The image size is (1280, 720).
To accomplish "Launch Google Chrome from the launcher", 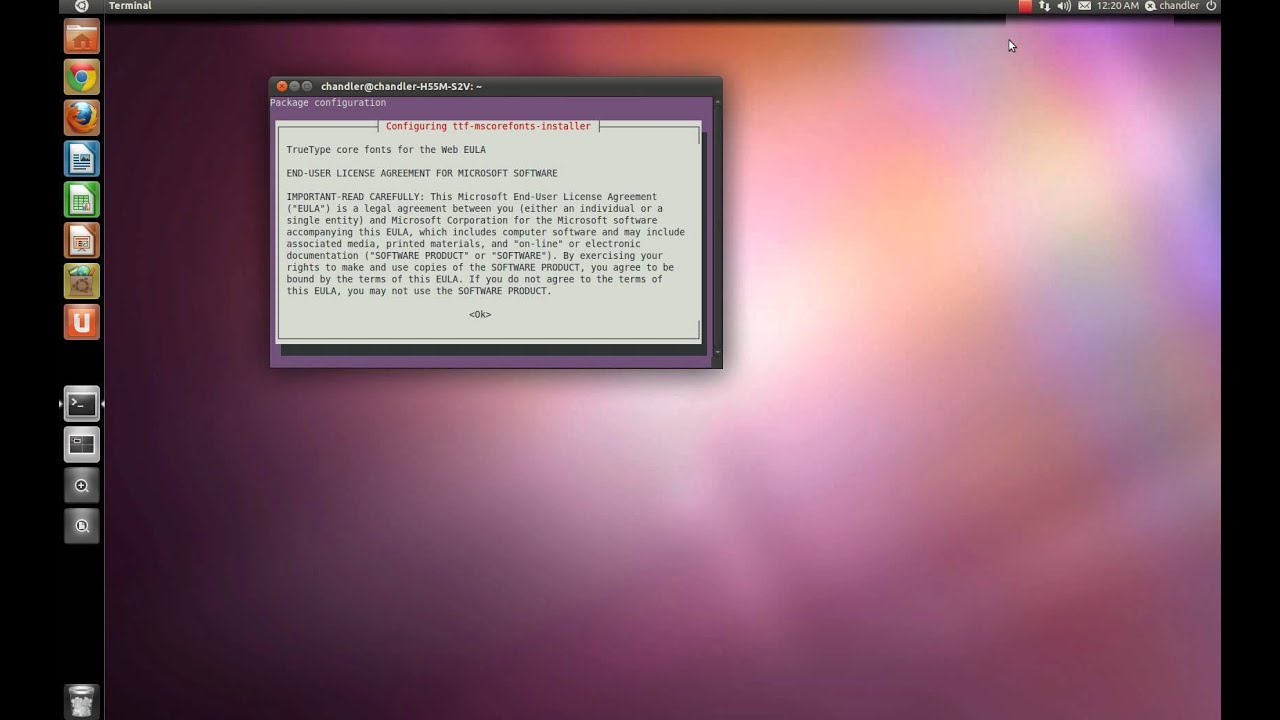I will coord(82,78).
